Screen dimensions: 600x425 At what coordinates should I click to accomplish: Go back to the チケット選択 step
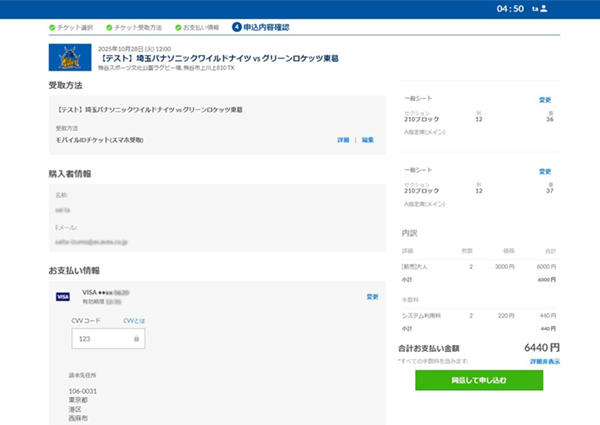75,28
